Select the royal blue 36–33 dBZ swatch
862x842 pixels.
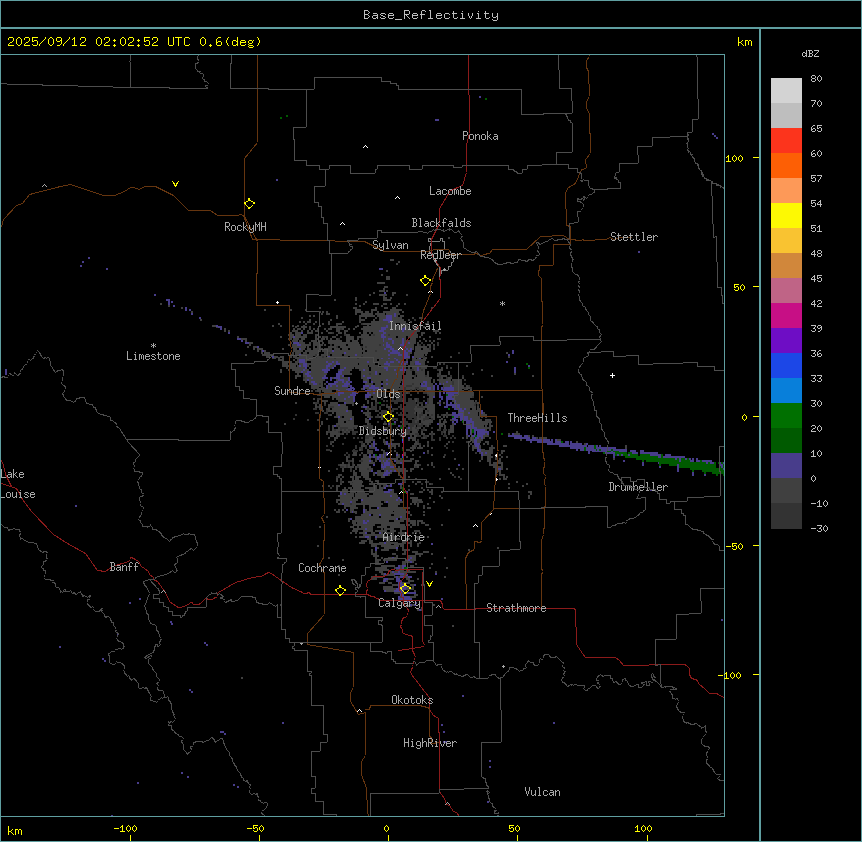786,365
